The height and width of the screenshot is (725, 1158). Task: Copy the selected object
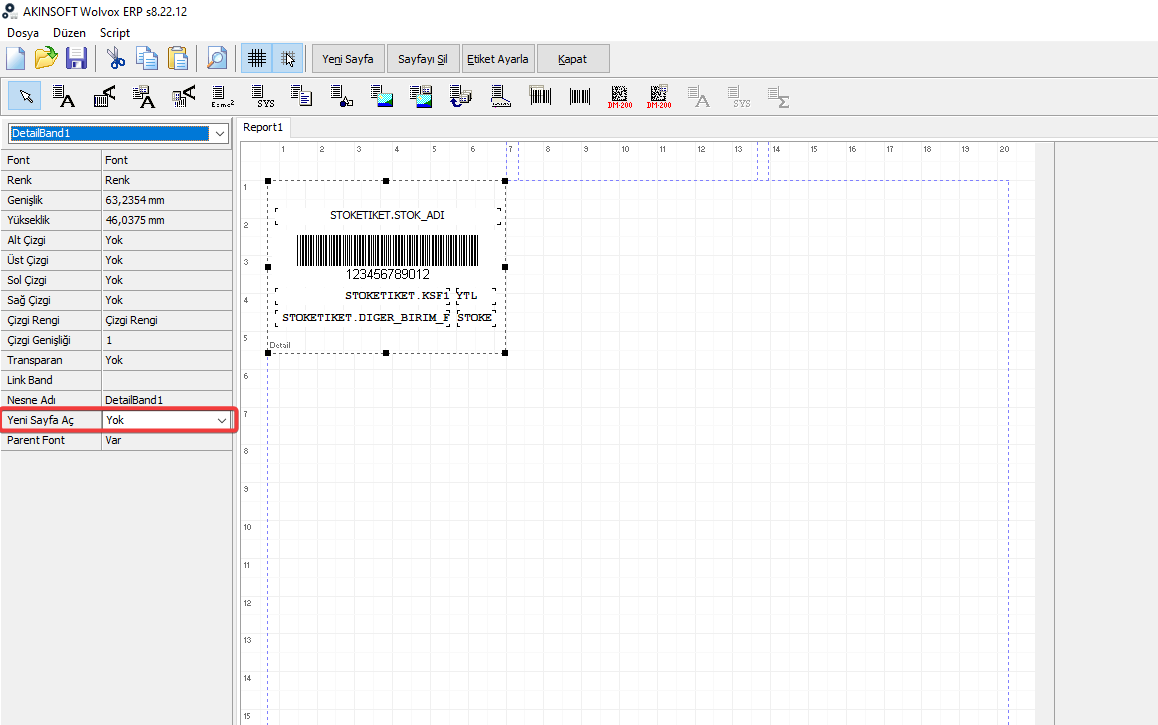(x=146, y=58)
